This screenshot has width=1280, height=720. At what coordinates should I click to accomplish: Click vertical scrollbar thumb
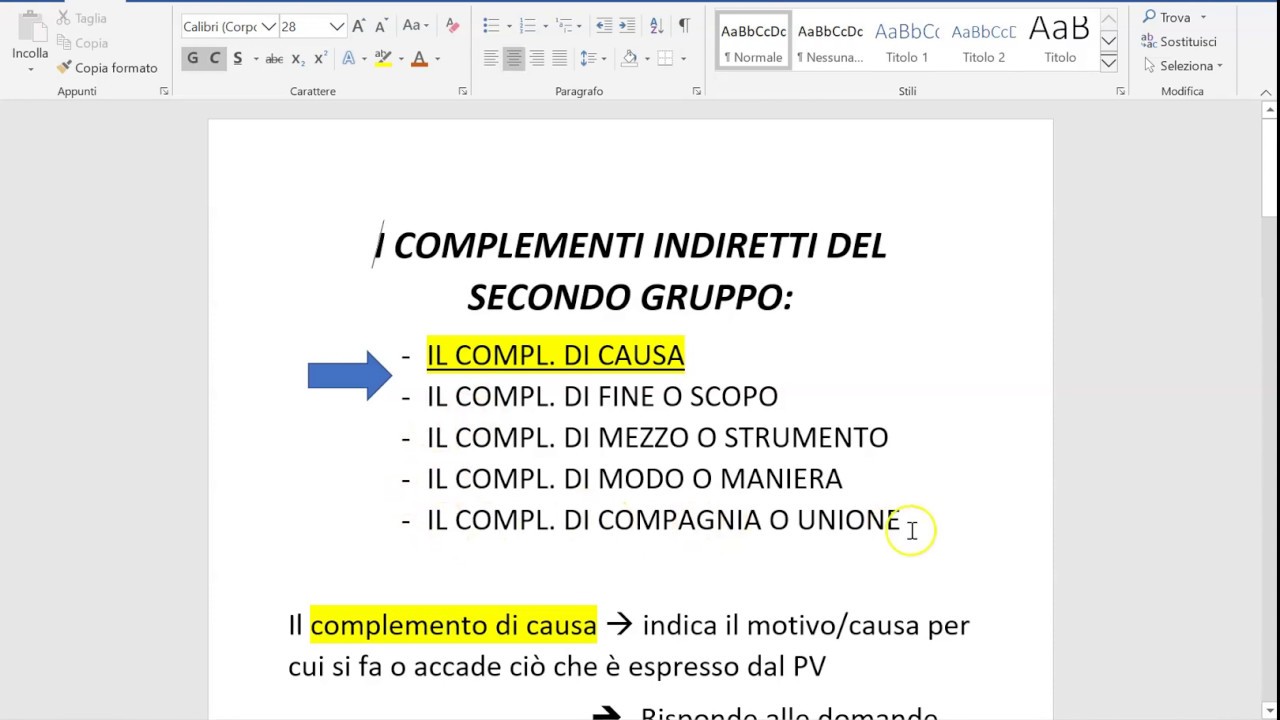click(x=1270, y=167)
